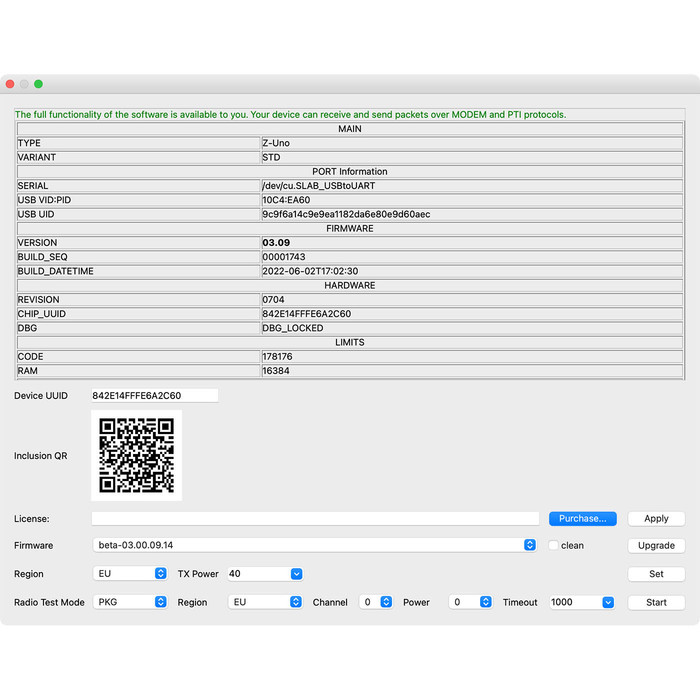Open the Power value selector
Screen dimensions: 700x700
point(471,603)
